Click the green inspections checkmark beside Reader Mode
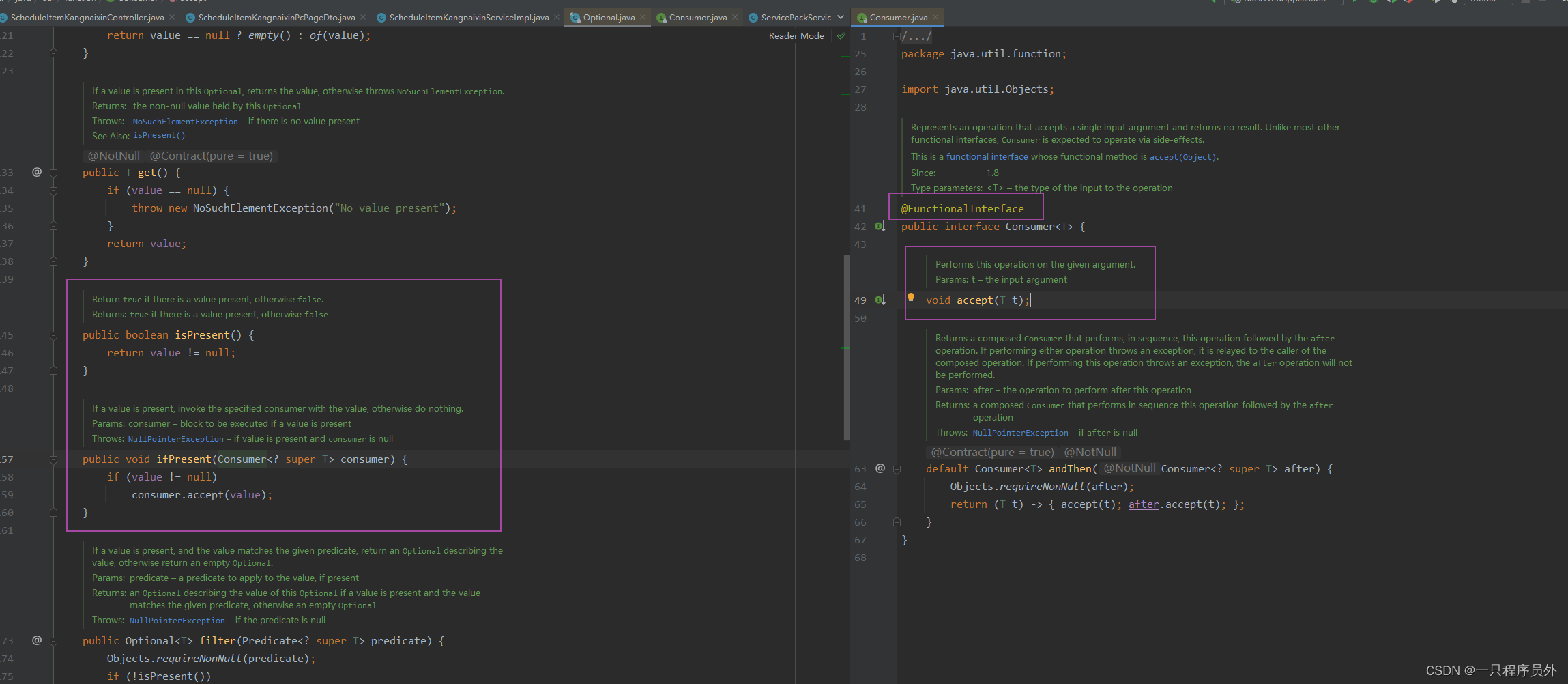This screenshot has width=1568, height=684. 841,36
